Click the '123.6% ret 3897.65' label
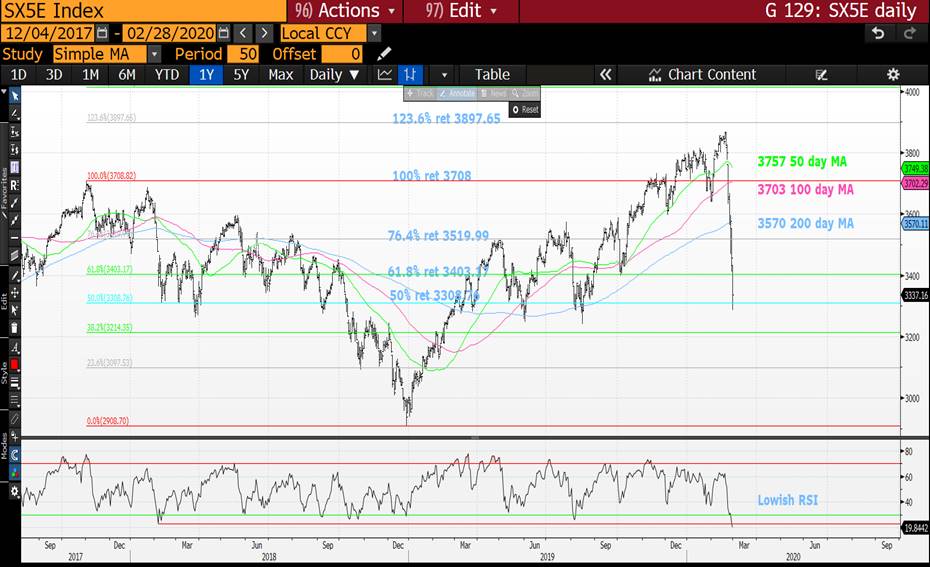The width and height of the screenshot is (930, 567). 446,119
